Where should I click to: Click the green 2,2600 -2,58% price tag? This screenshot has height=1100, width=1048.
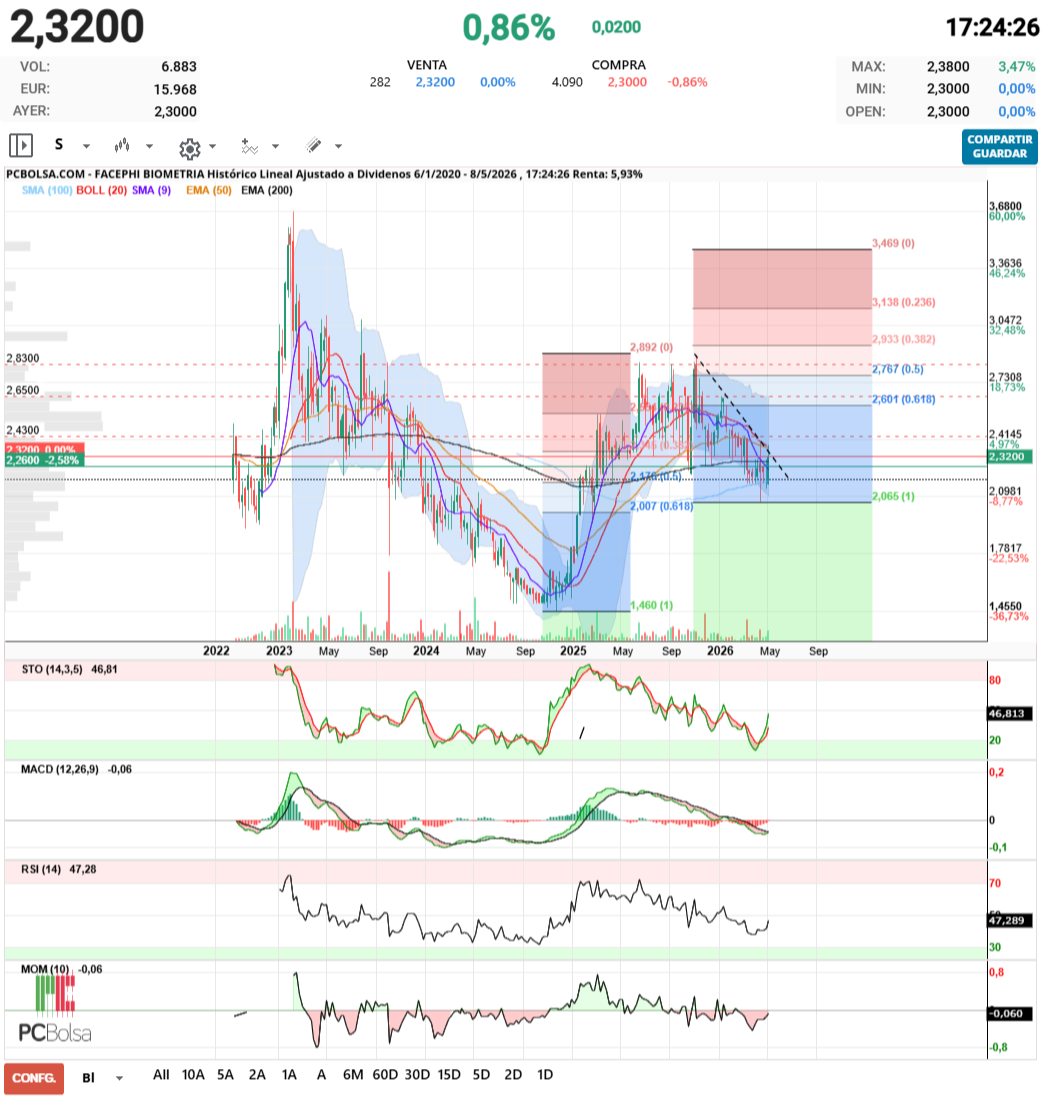pos(43,461)
